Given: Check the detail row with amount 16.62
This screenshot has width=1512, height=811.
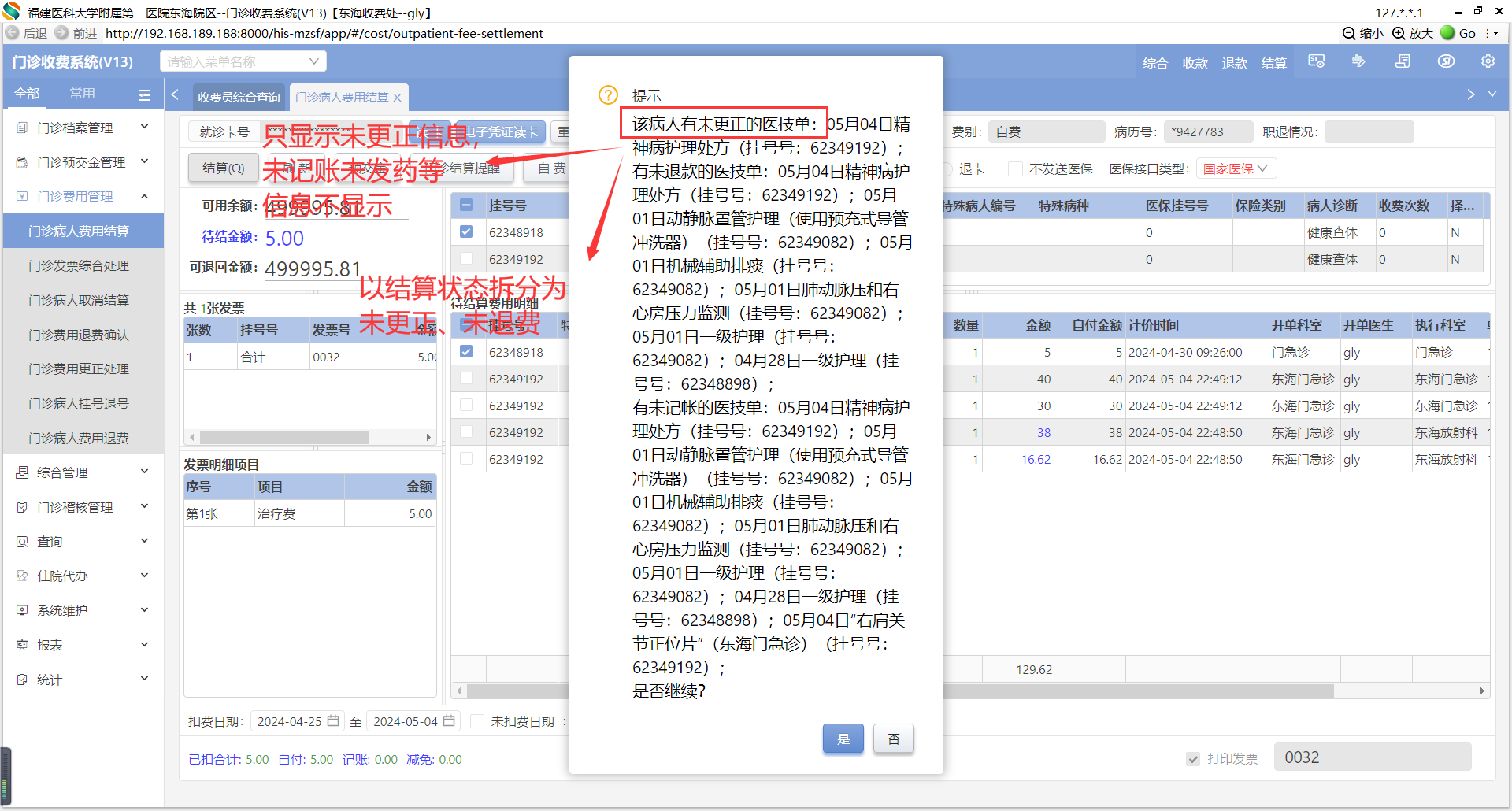Looking at the screenshot, I should coord(466,459).
